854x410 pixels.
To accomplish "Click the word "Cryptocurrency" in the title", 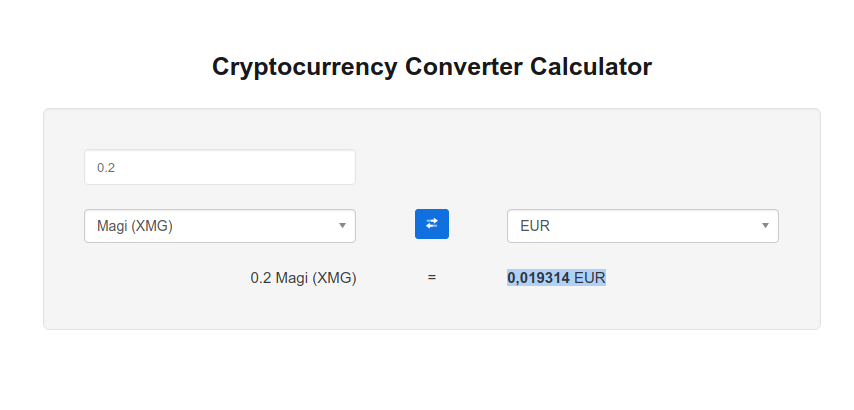I will click(x=304, y=67).
